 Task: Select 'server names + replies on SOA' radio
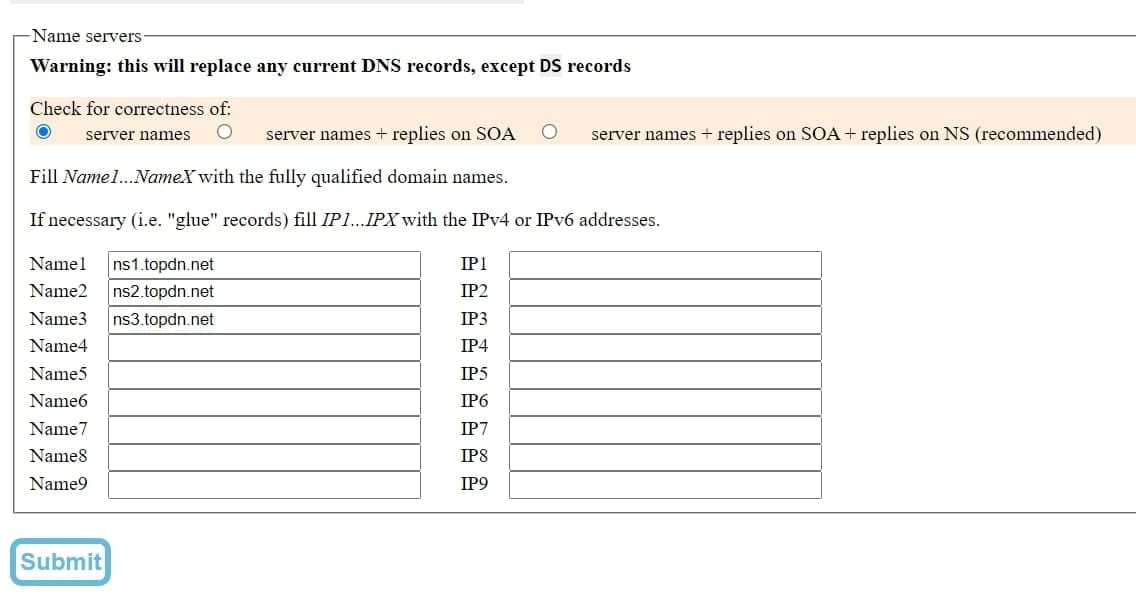[225, 132]
